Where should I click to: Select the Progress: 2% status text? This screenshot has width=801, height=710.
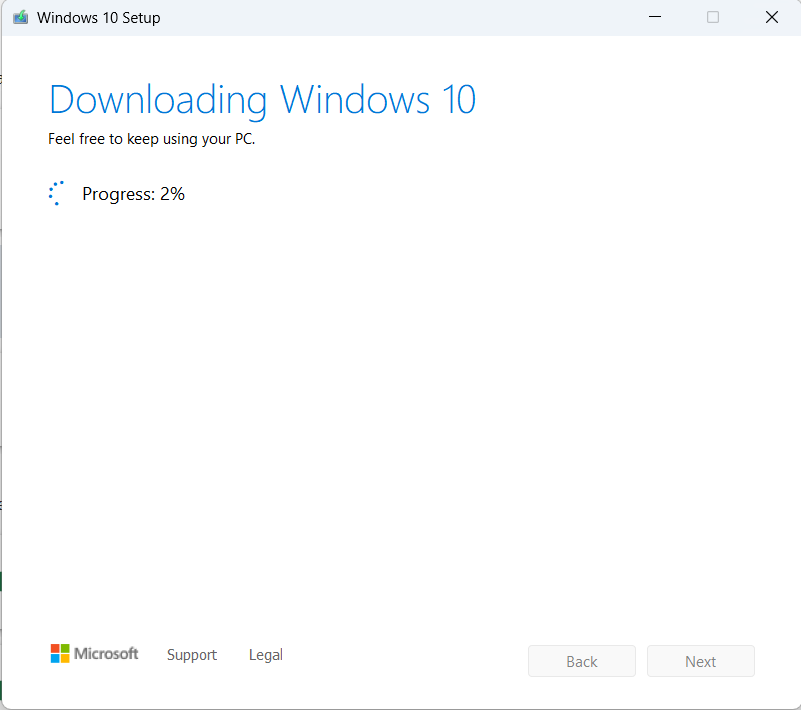tap(133, 193)
